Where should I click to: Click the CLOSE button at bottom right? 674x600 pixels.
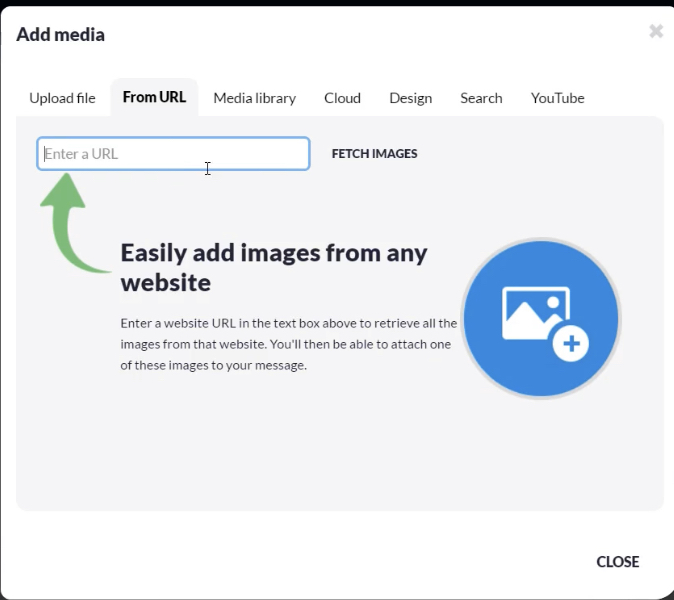click(x=617, y=562)
